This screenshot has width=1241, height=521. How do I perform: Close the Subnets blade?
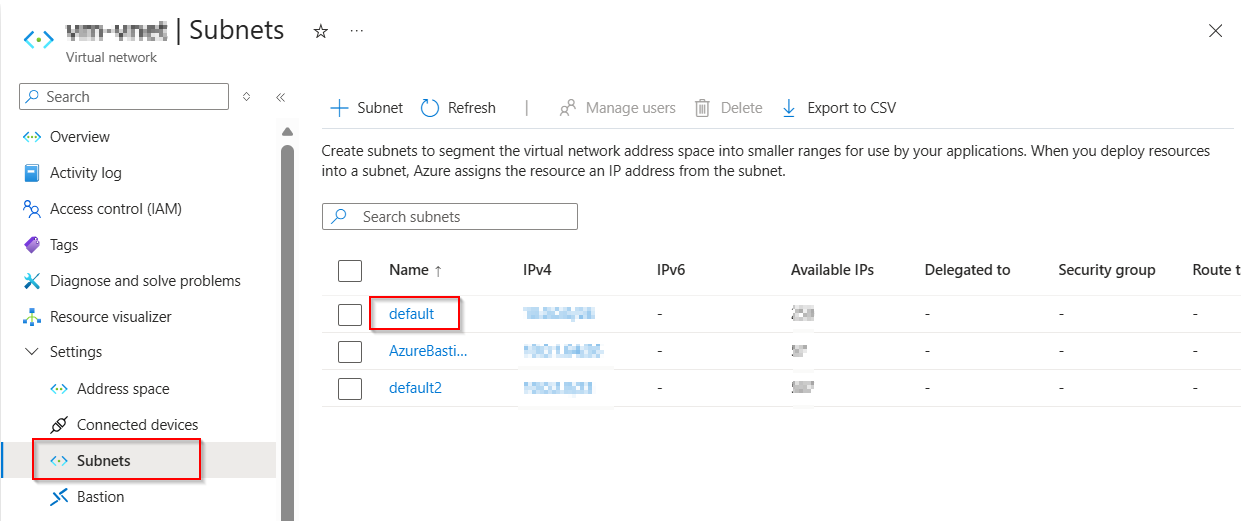click(1215, 31)
